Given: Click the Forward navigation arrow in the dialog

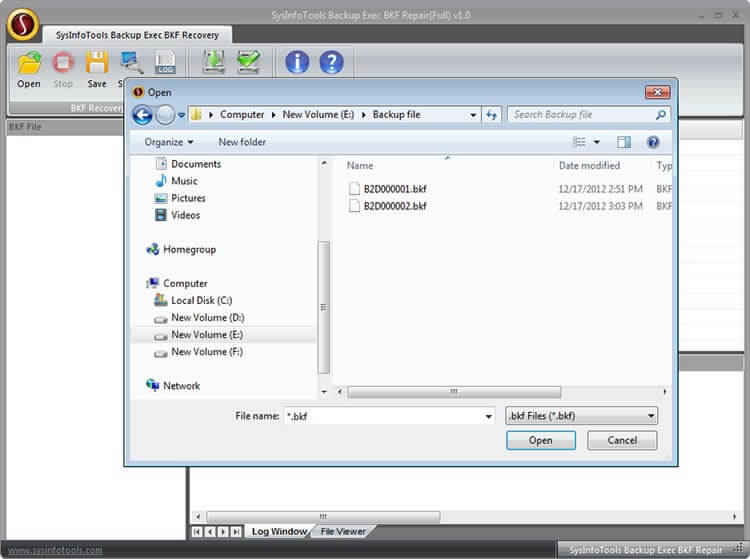Looking at the screenshot, I should 165,115.
